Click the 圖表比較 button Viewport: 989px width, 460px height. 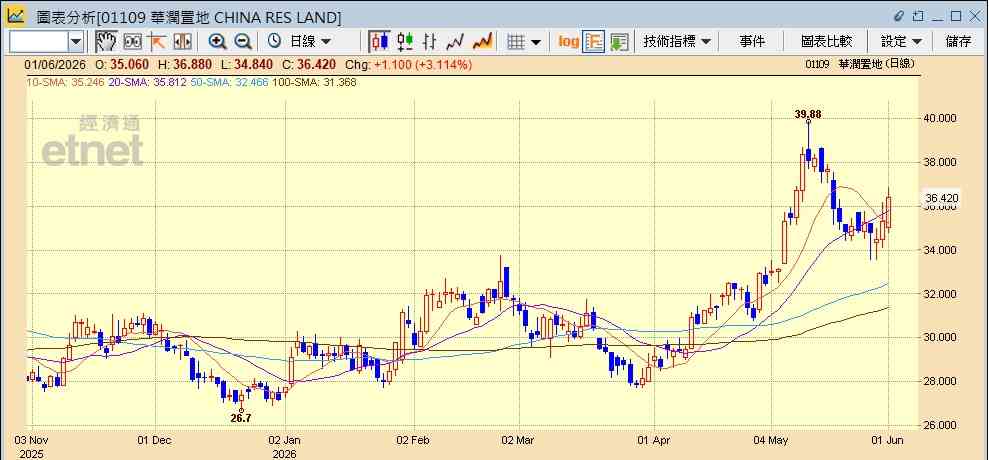tap(826, 42)
